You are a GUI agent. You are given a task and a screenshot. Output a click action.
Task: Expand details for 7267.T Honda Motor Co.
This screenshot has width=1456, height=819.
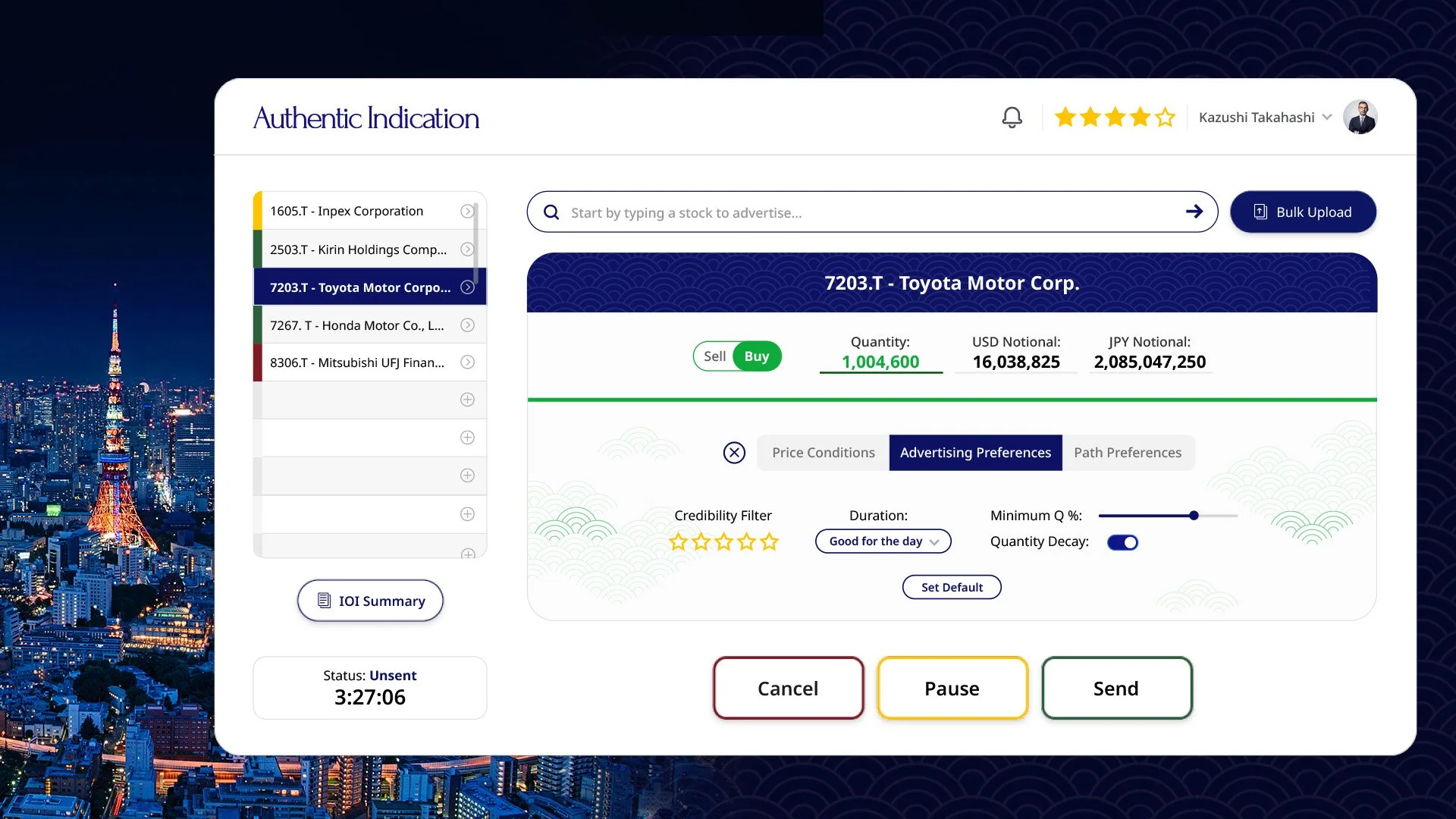pos(467,325)
